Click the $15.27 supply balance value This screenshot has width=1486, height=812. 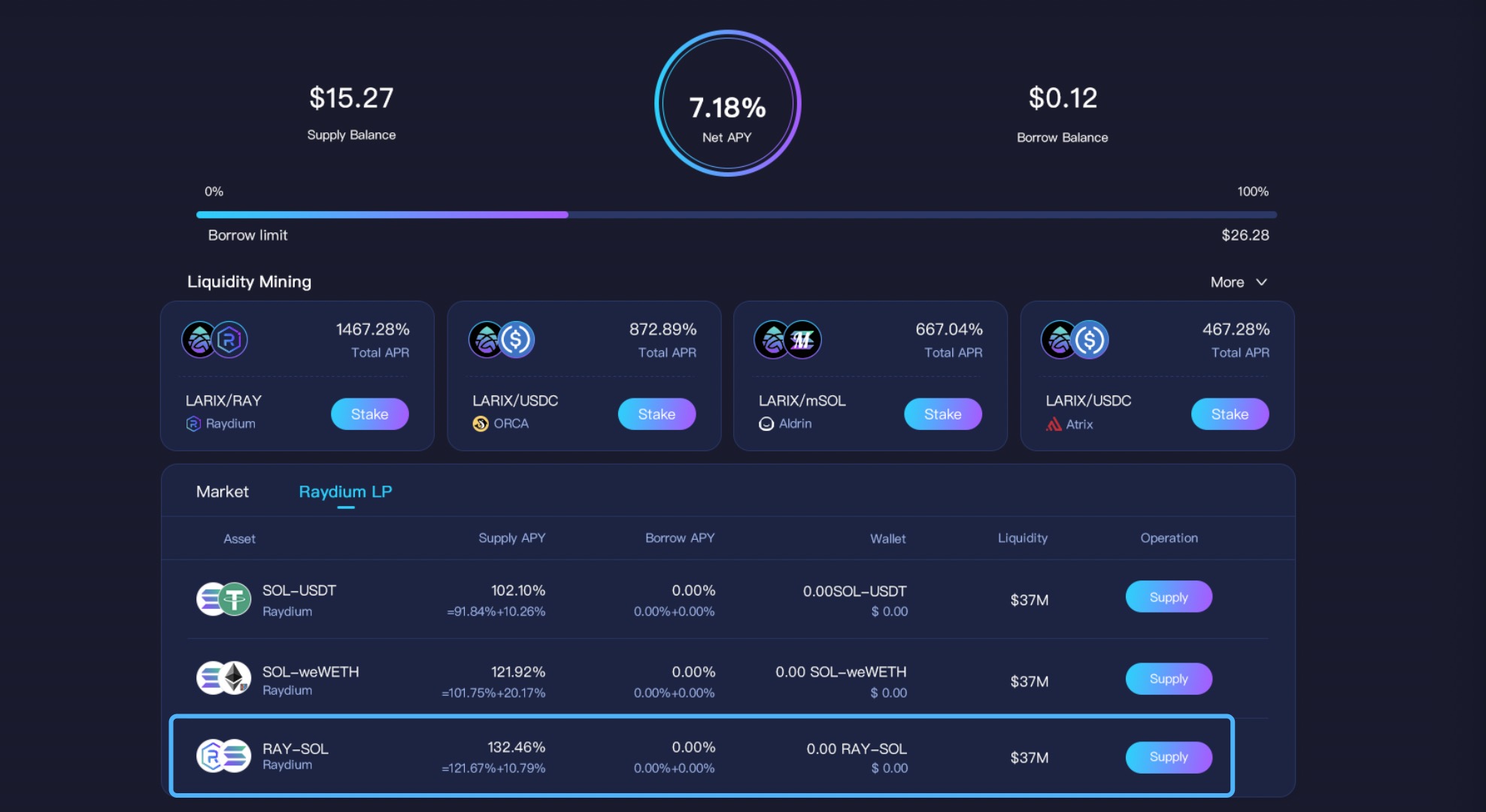(x=351, y=98)
